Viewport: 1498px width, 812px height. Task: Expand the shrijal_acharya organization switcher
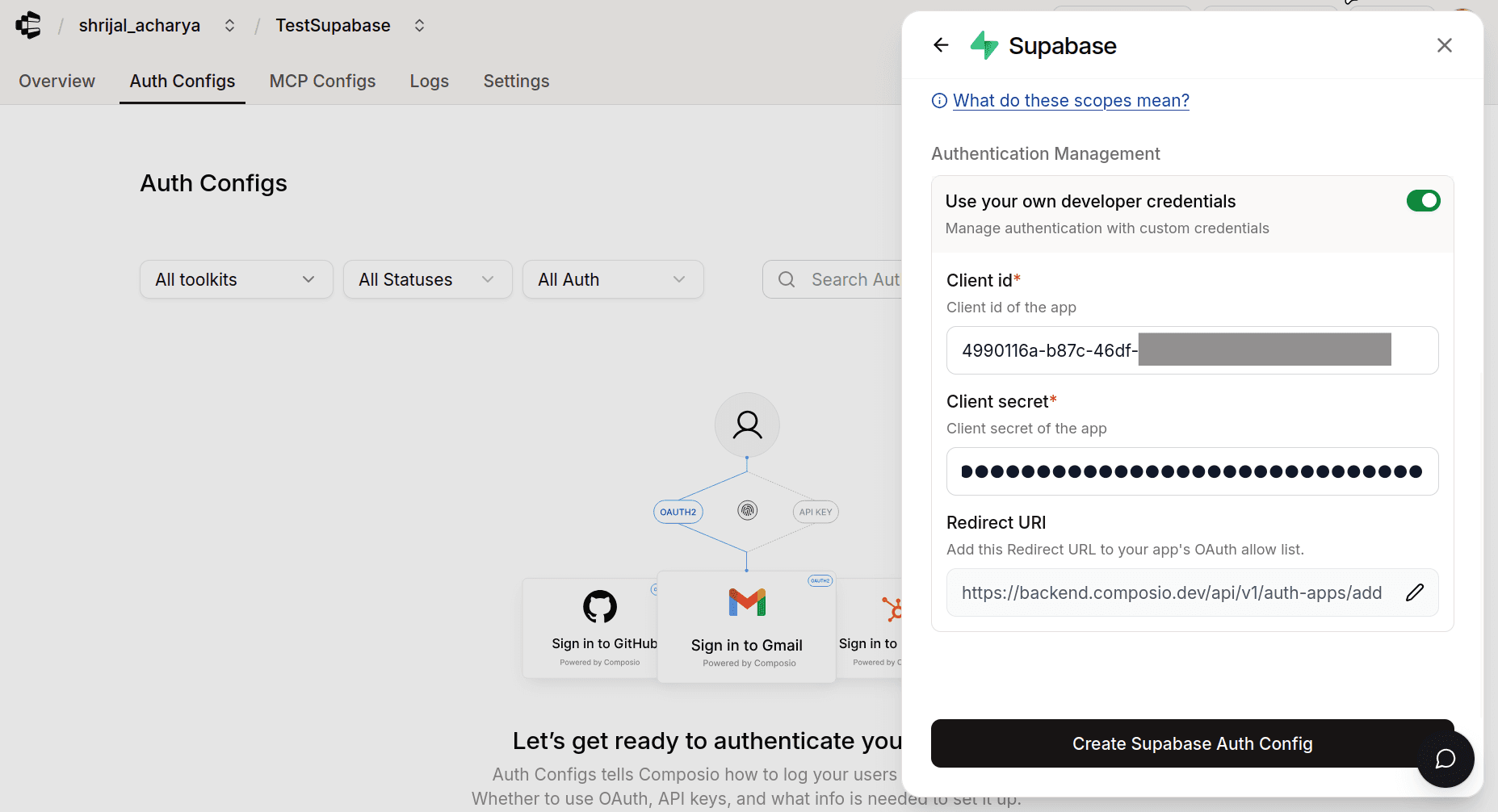click(230, 26)
